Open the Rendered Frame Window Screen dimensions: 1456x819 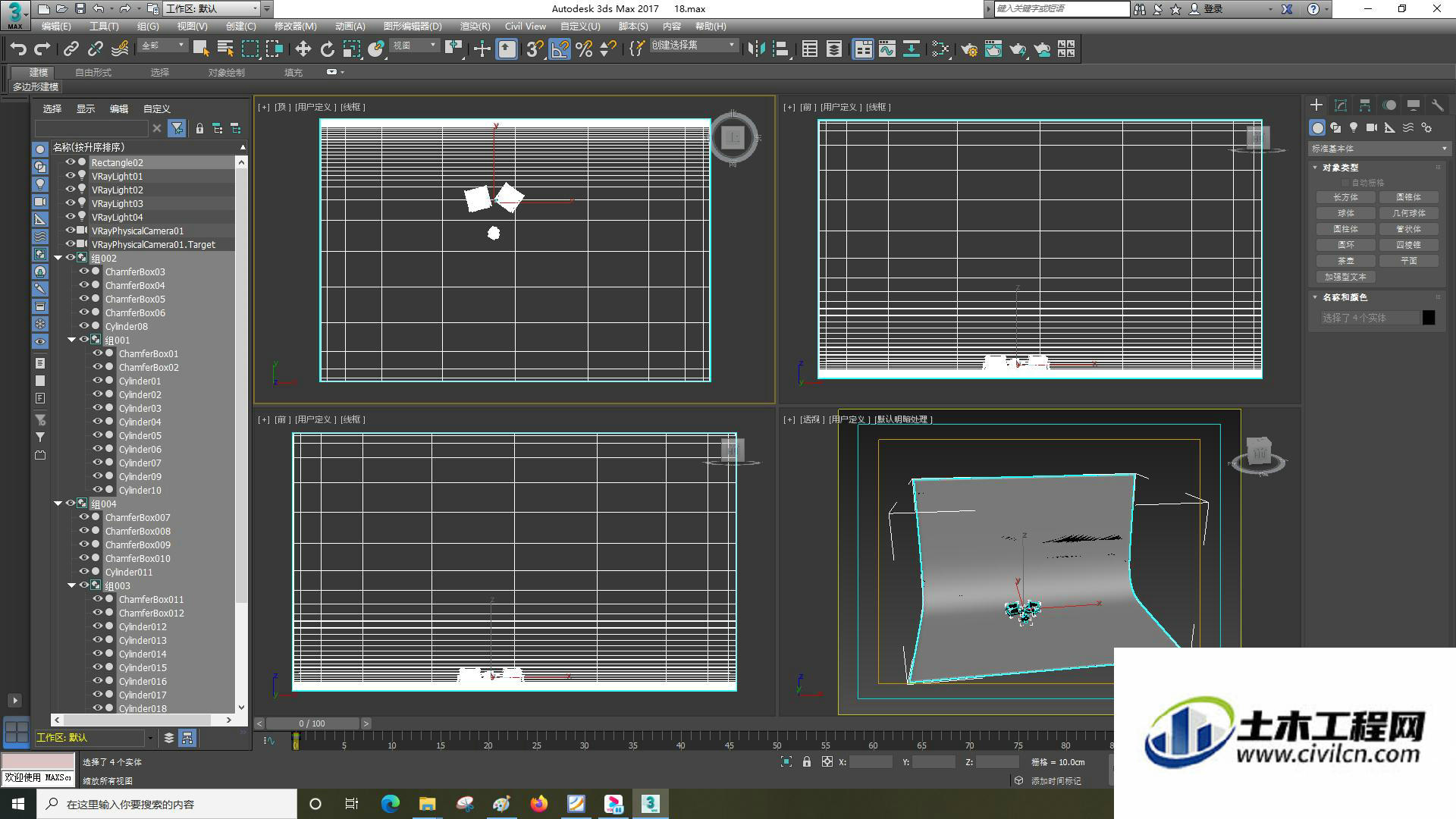993,49
